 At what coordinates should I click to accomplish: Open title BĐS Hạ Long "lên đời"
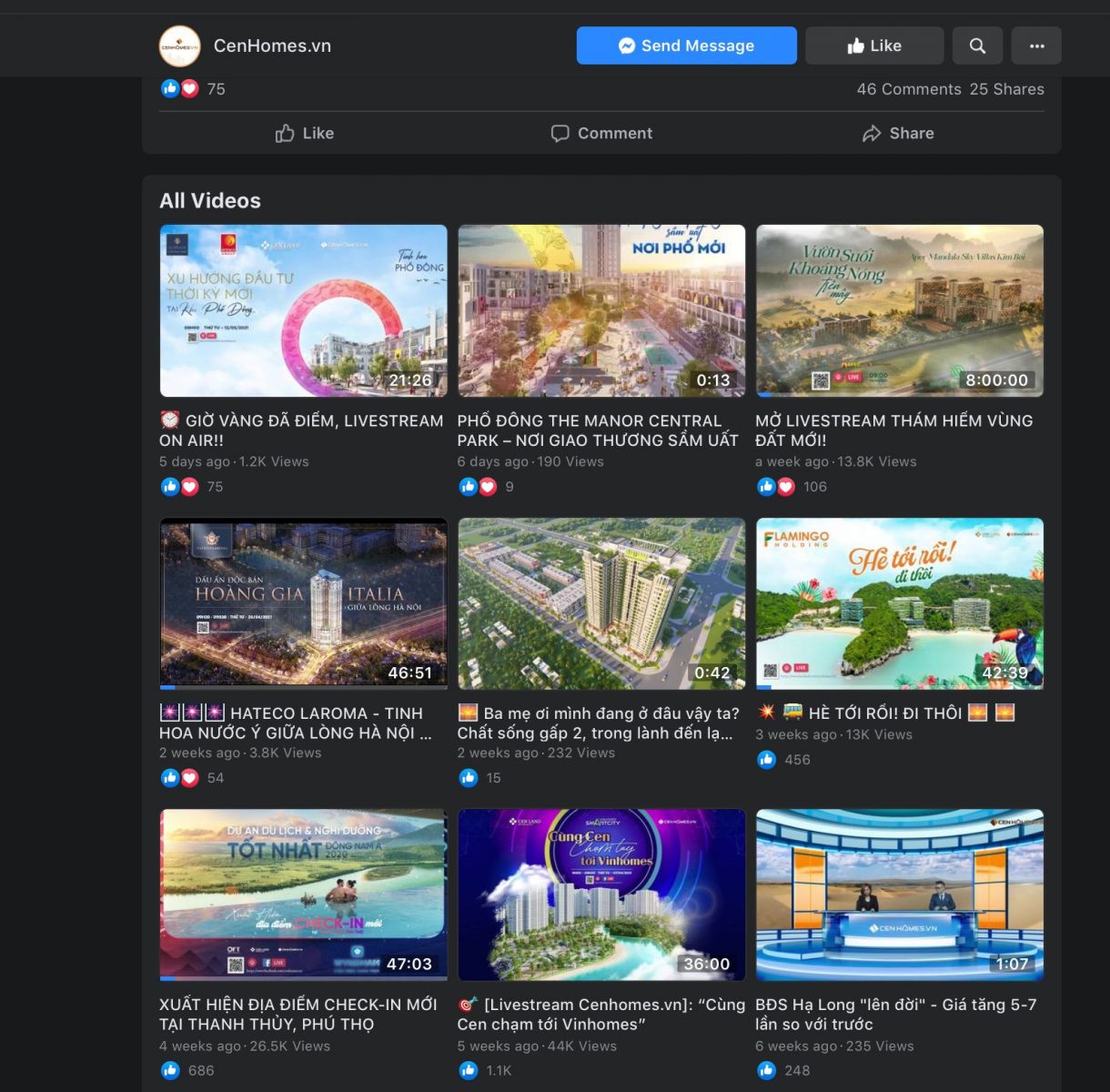coord(896,1015)
